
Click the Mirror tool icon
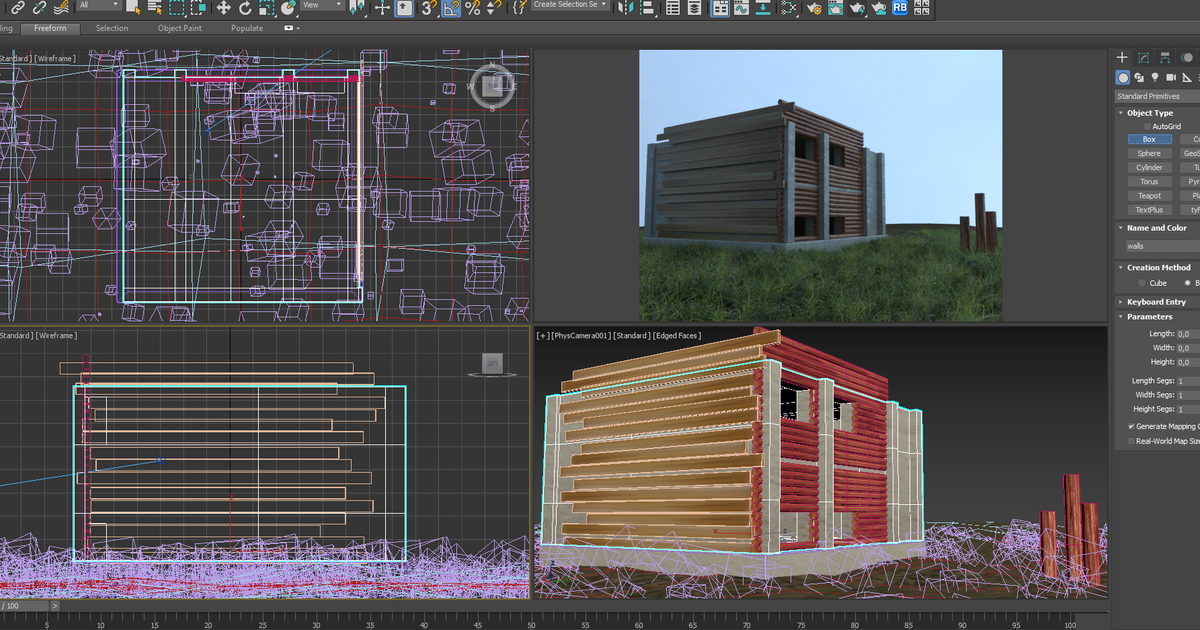[x=625, y=7]
